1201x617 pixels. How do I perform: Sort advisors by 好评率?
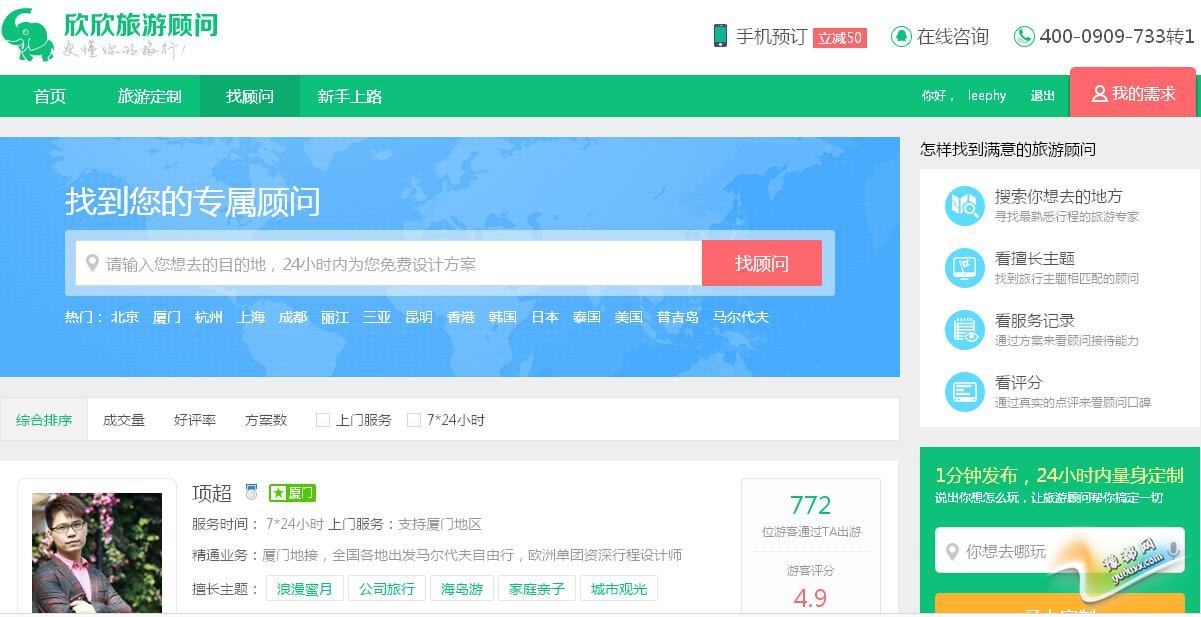coord(195,420)
